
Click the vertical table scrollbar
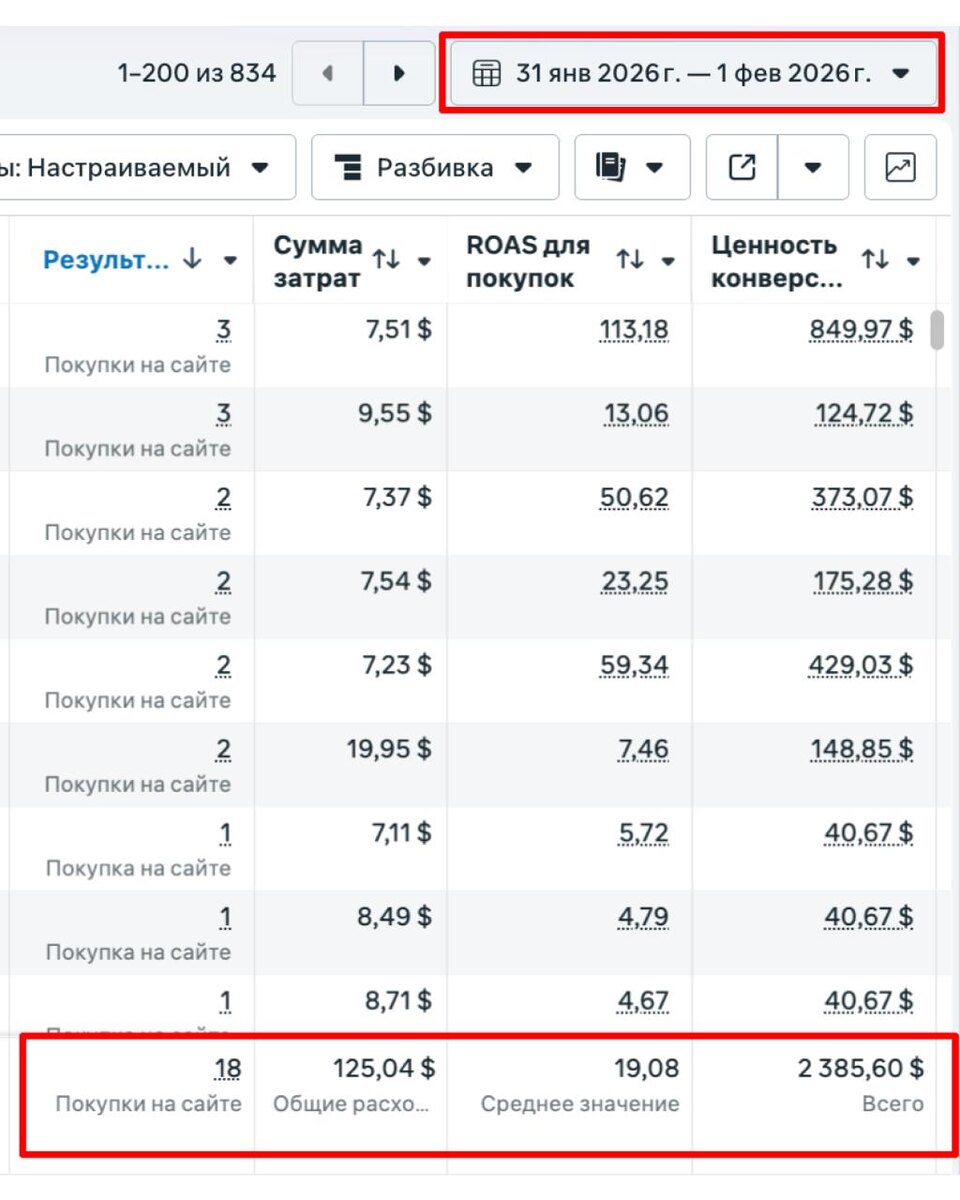(937, 330)
